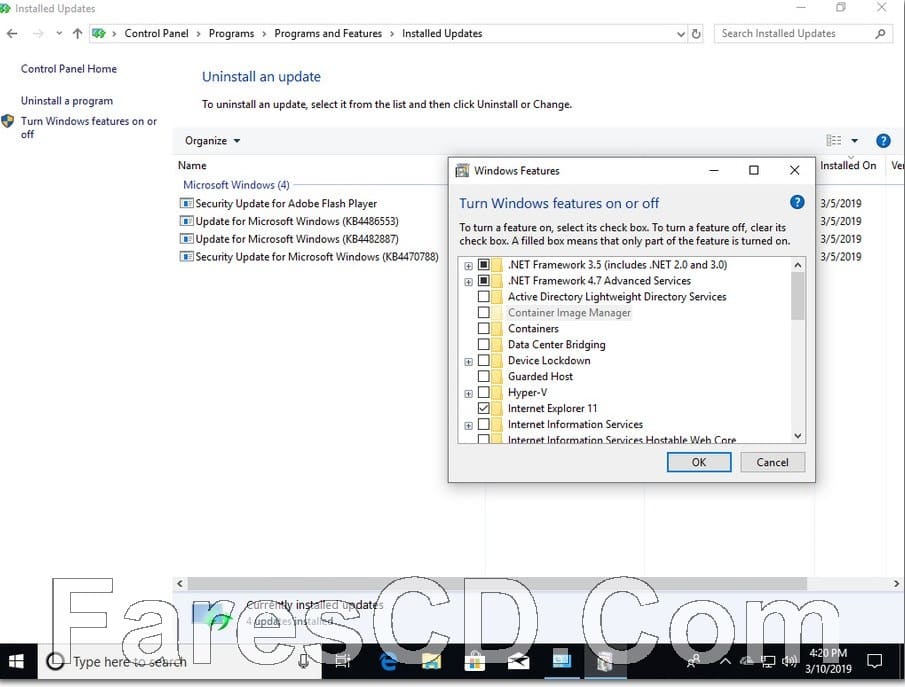Toggle .NET Framework 3.5 checkbox
The image size is (905, 687).
(x=484, y=265)
